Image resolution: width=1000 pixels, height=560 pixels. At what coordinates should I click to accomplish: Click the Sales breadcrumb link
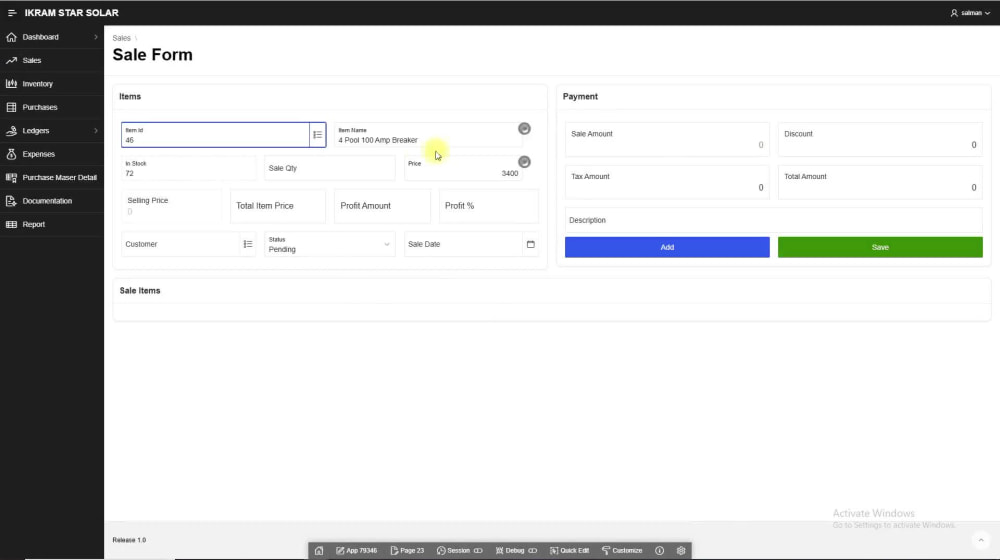121,38
